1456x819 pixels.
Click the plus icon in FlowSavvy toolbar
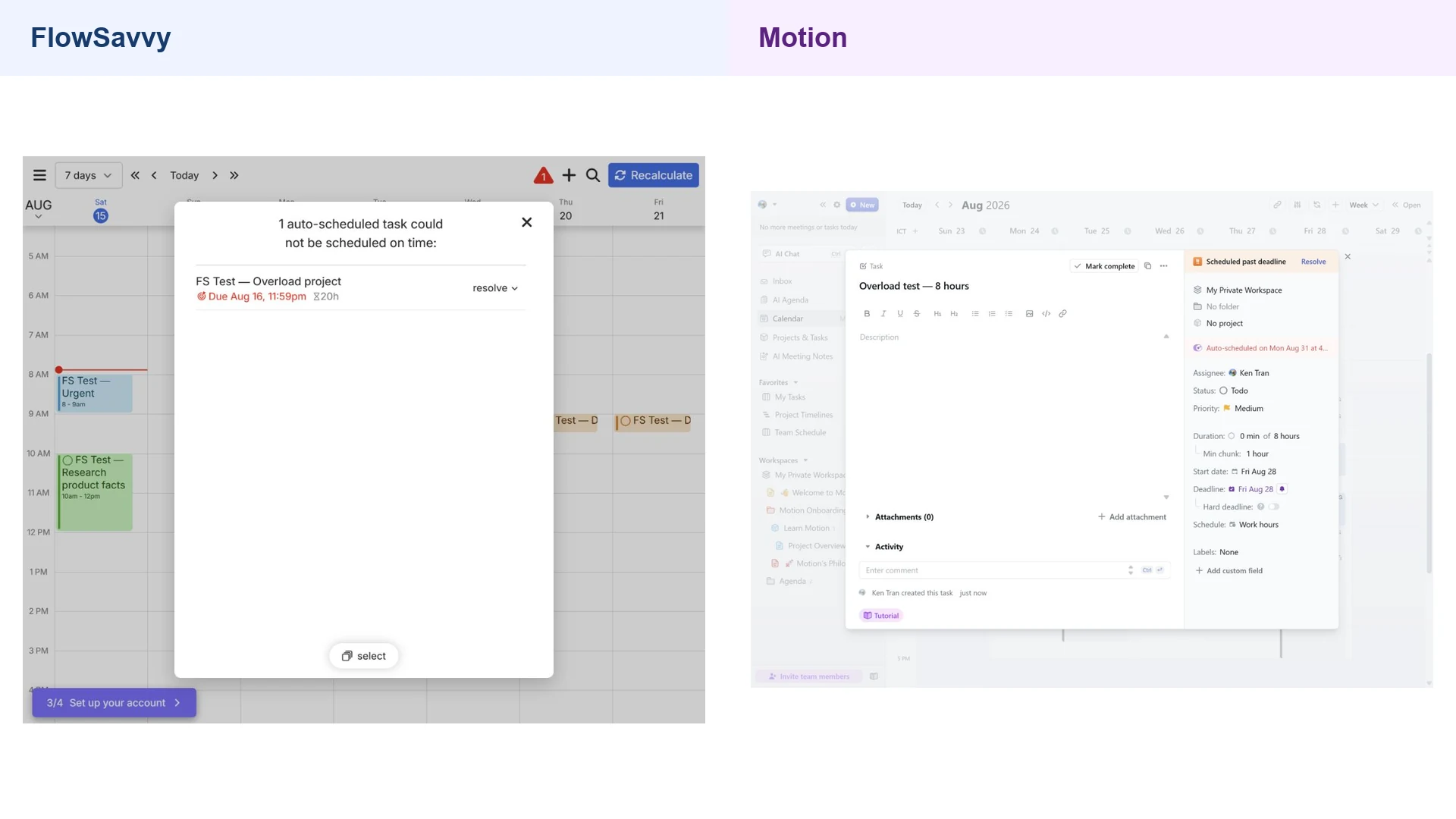tap(569, 175)
